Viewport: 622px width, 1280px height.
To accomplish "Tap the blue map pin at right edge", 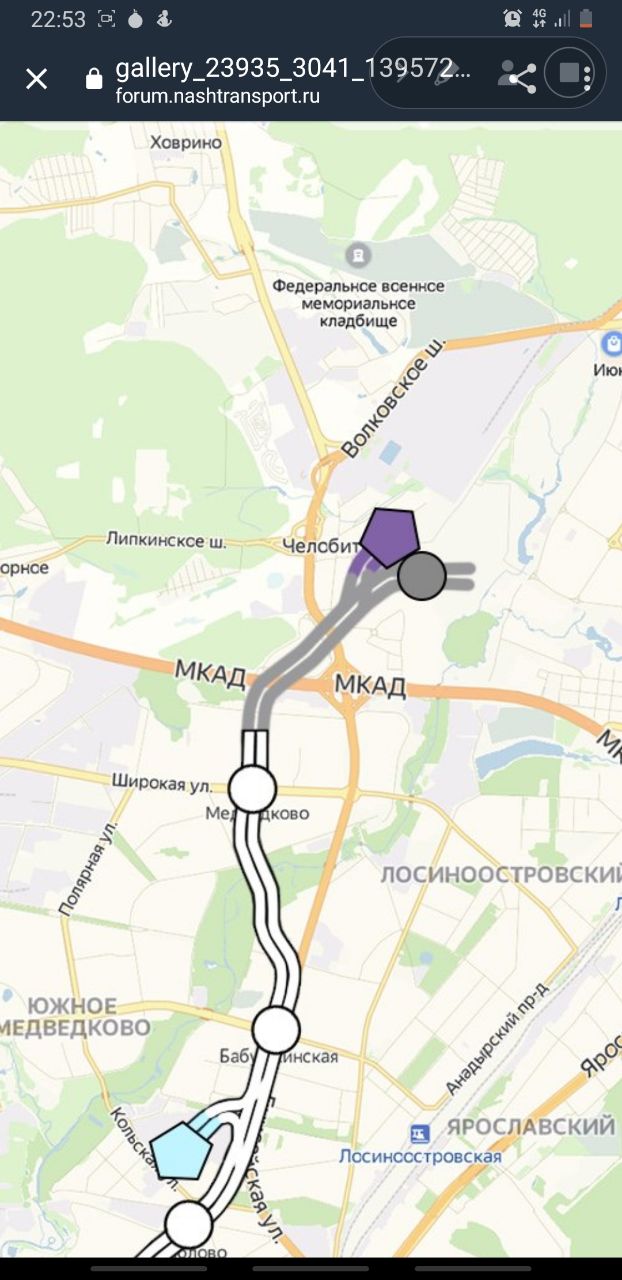I will pyautogui.click(x=611, y=346).
